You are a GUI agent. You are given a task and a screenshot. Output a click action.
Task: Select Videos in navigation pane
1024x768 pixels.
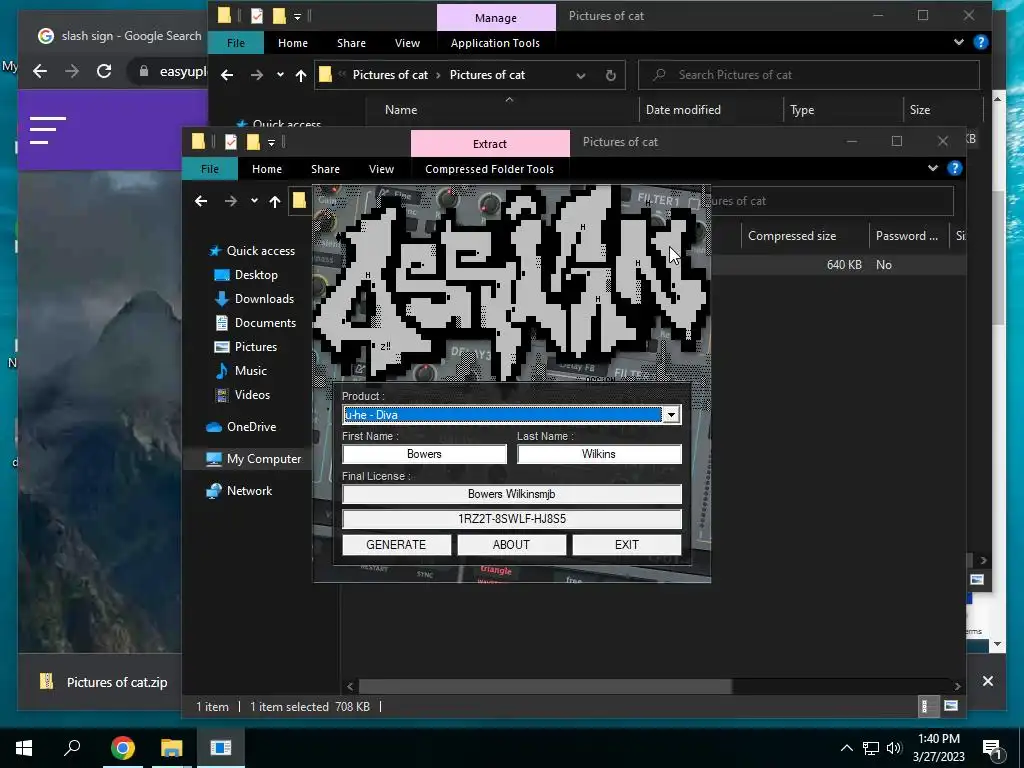point(242,395)
